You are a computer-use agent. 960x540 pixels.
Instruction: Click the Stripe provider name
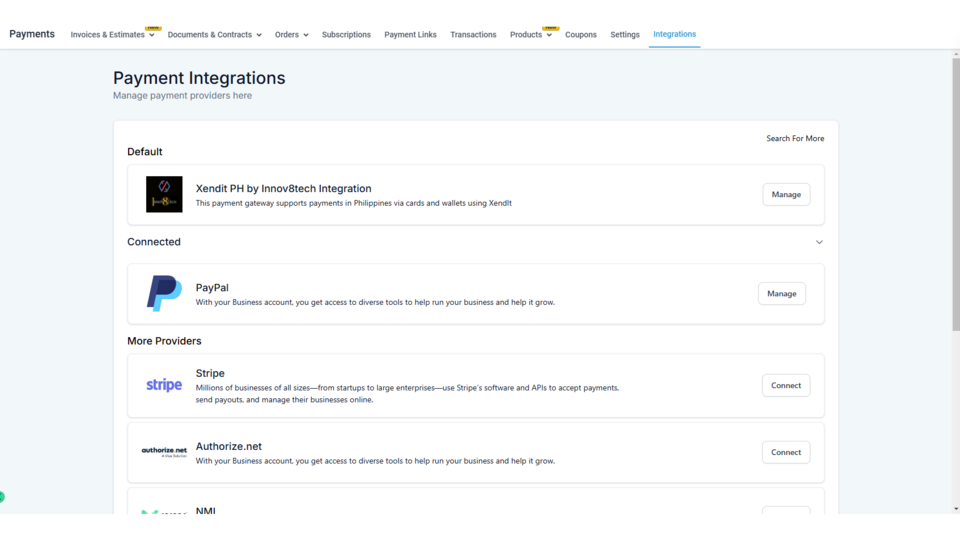[x=210, y=373]
